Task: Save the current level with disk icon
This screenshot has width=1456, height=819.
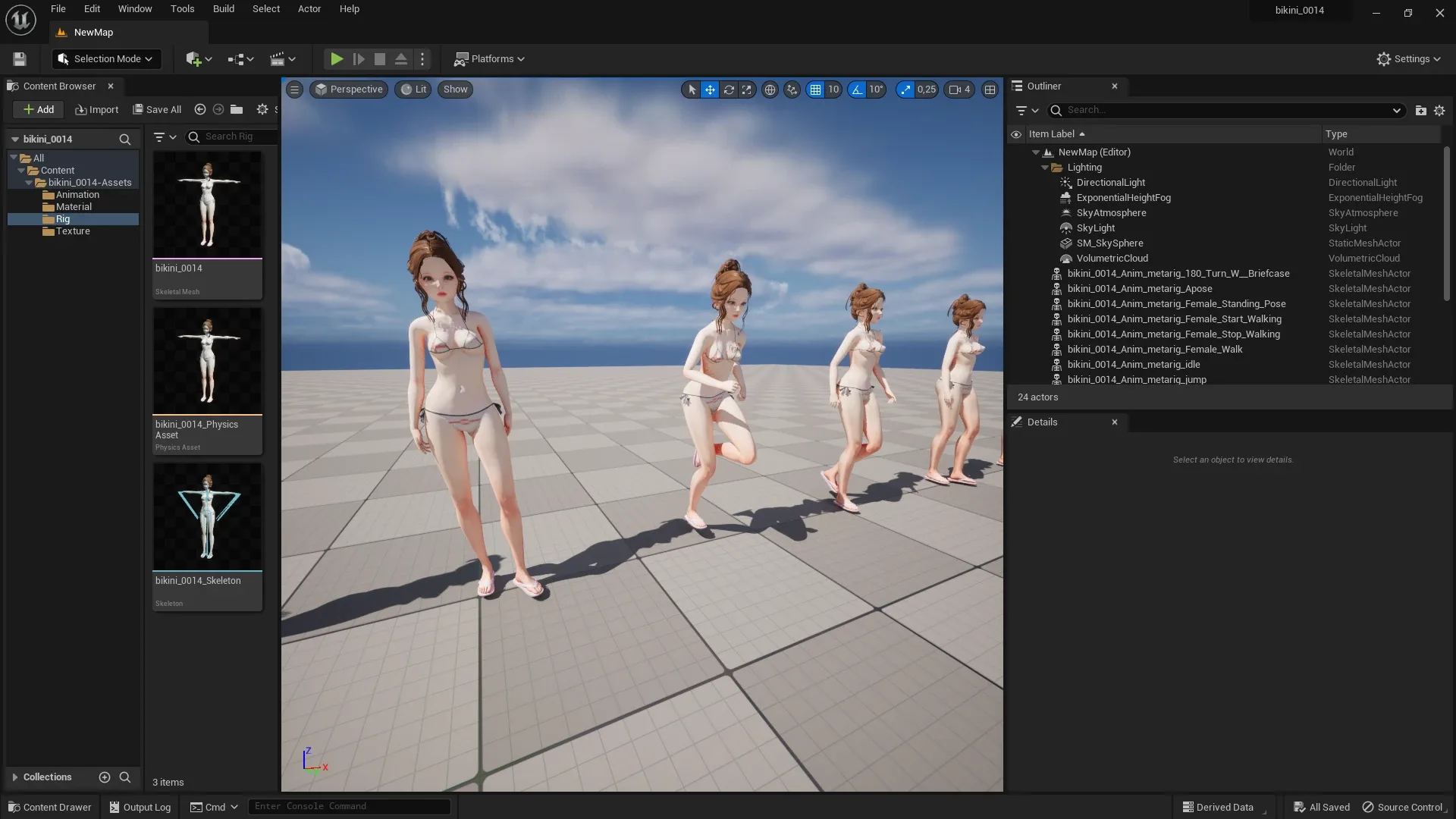Action: (19, 59)
